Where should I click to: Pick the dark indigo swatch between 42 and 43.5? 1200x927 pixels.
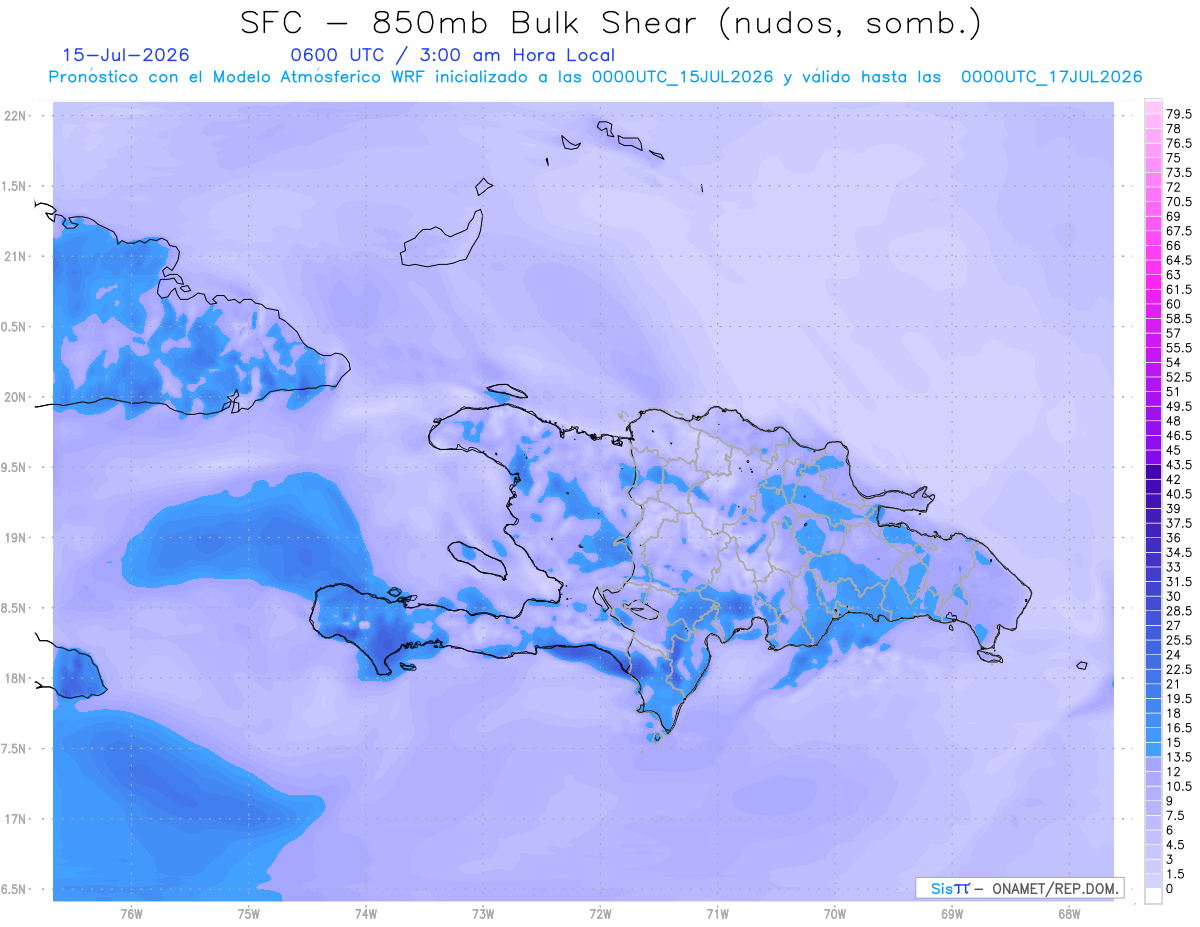coord(1154,472)
